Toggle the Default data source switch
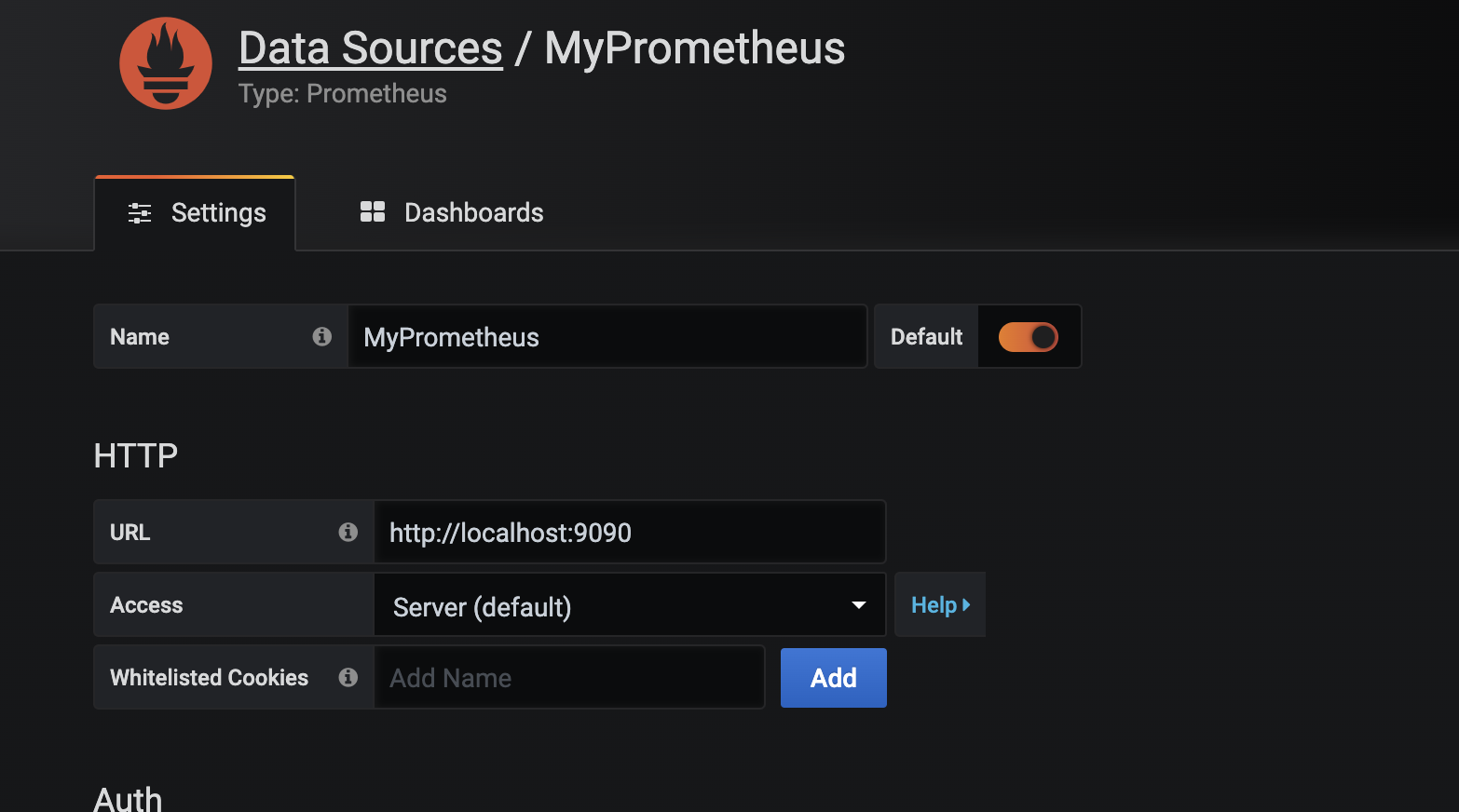Screen dimensions: 1459x812 click(x=1029, y=336)
